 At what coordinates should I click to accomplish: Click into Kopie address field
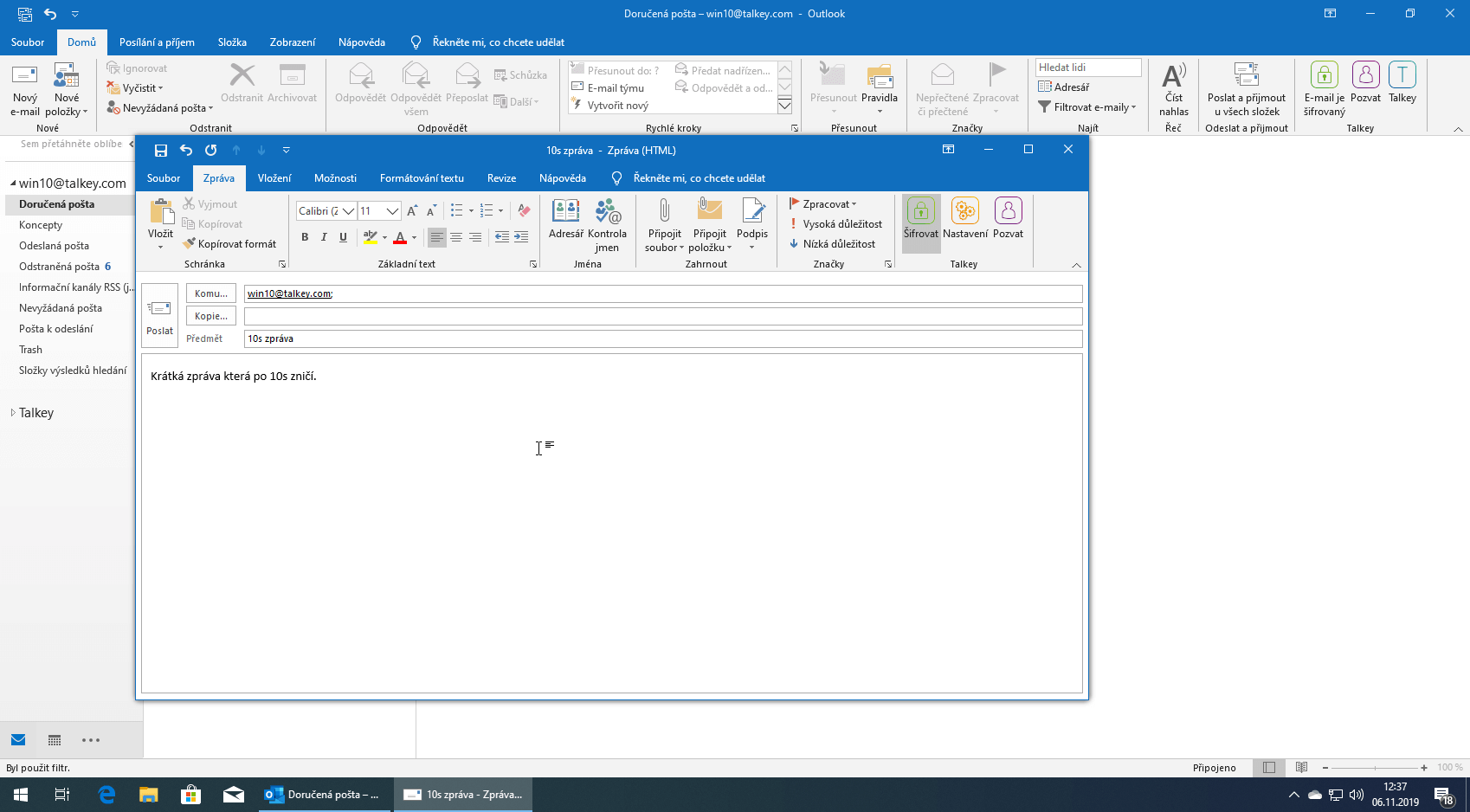pyautogui.click(x=663, y=316)
